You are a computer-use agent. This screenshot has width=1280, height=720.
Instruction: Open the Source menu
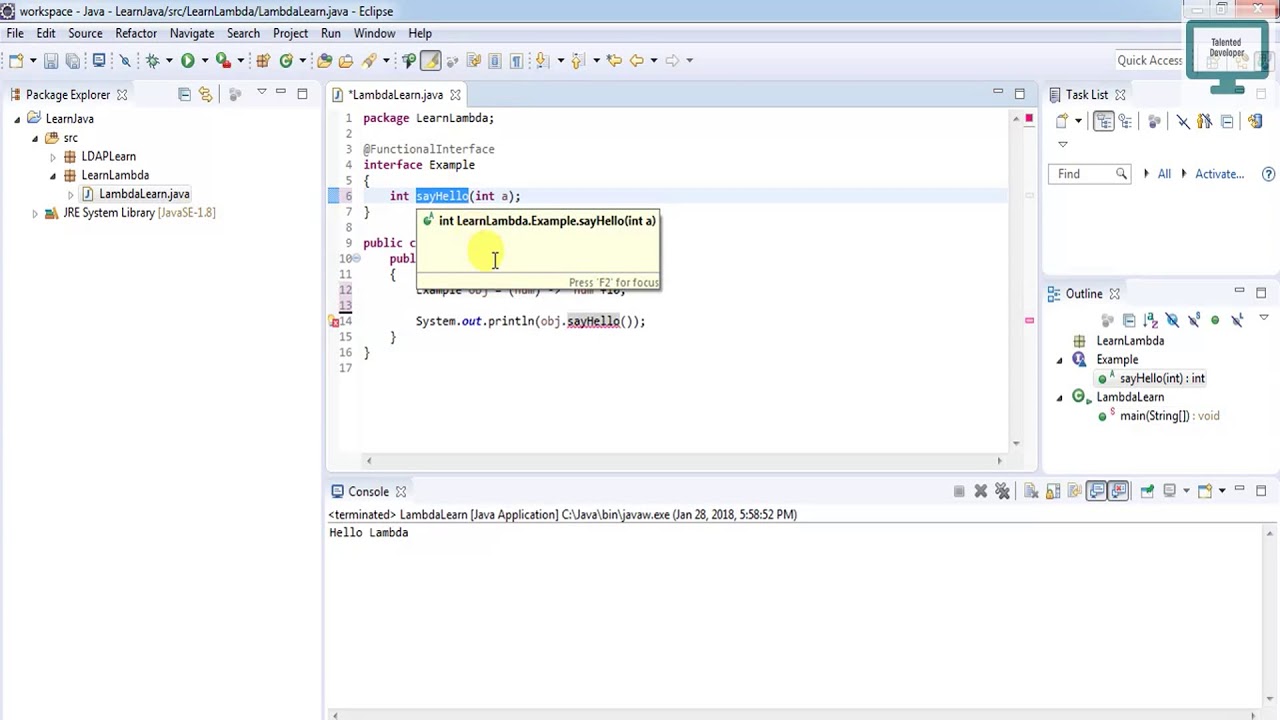click(x=85, y=33)
